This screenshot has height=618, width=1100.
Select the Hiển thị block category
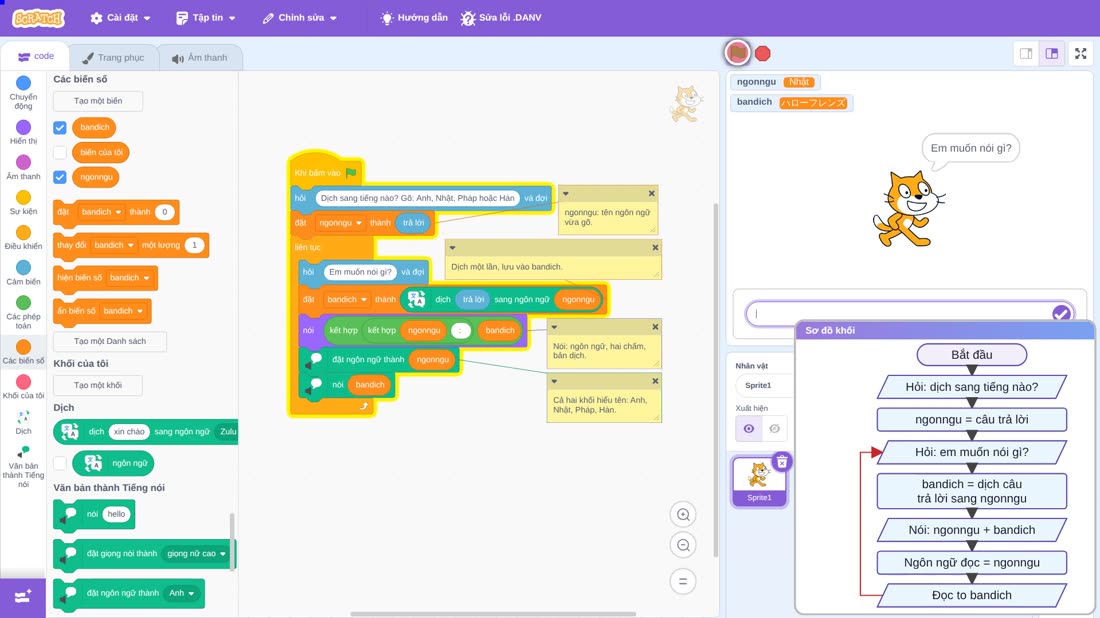23,132
